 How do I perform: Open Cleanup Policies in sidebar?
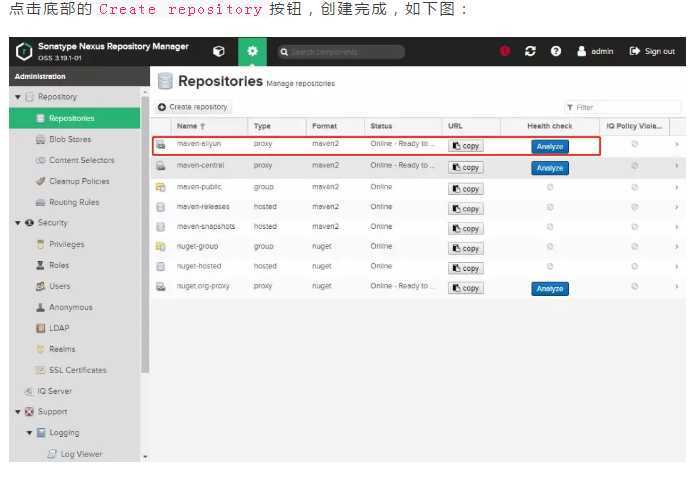pos(79,181)
